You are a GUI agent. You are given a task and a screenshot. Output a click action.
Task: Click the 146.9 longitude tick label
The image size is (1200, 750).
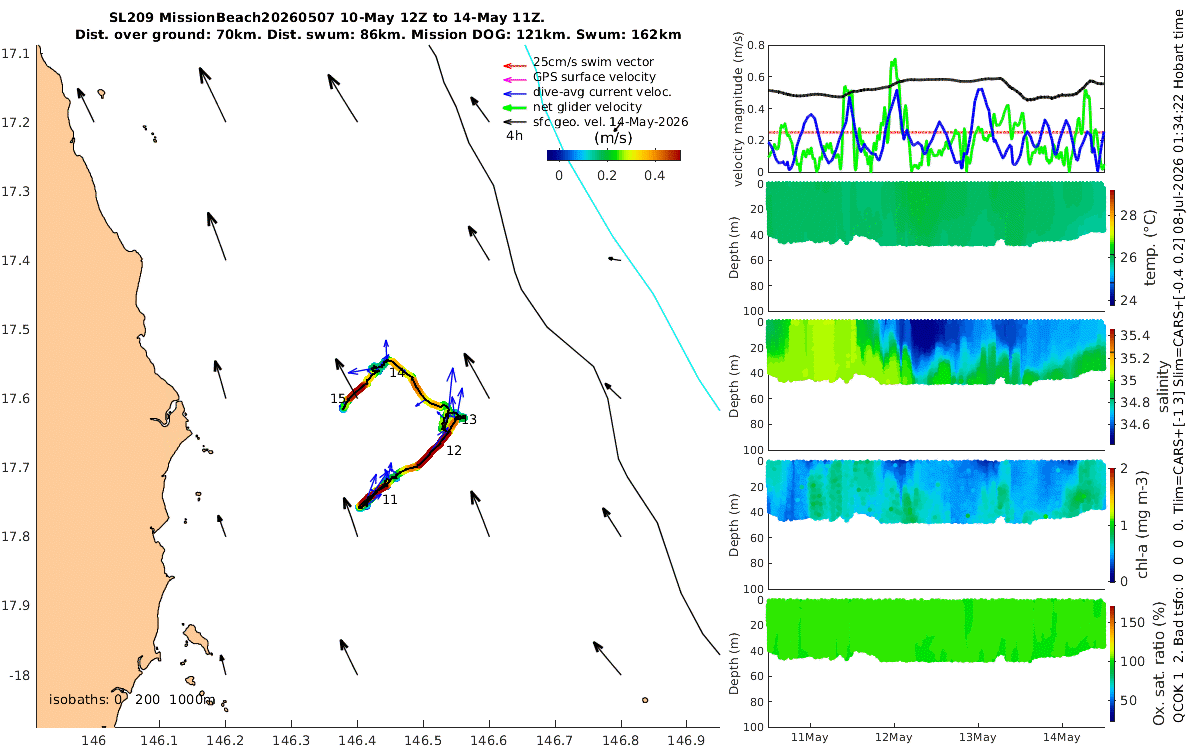pyautogui.click(x=686, y=741)
